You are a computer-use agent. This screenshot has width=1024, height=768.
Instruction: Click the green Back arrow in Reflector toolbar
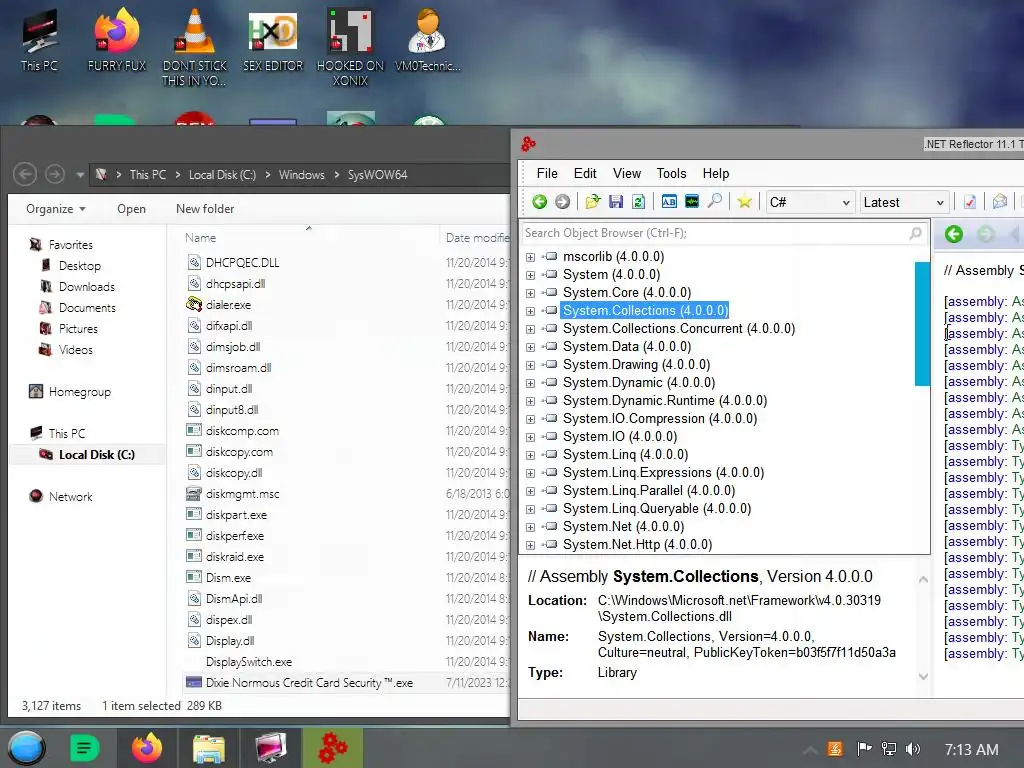click(539, 202)
